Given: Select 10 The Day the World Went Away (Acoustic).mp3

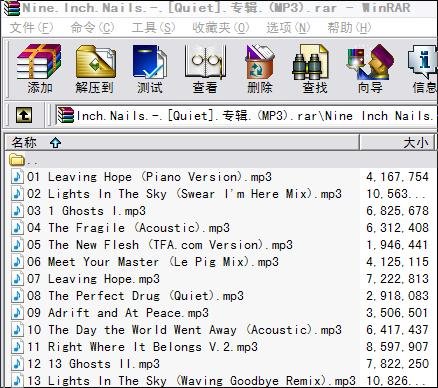Looking at the screenshot, I should click(184, 330).
